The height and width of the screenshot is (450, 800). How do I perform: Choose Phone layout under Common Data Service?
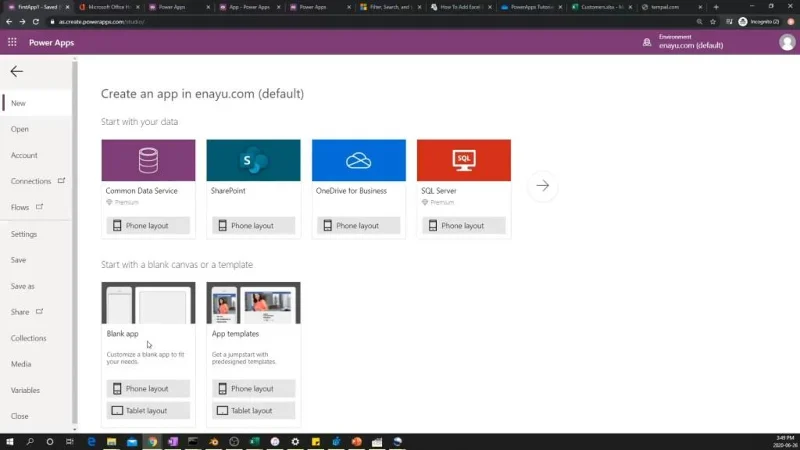click(148, 226)
